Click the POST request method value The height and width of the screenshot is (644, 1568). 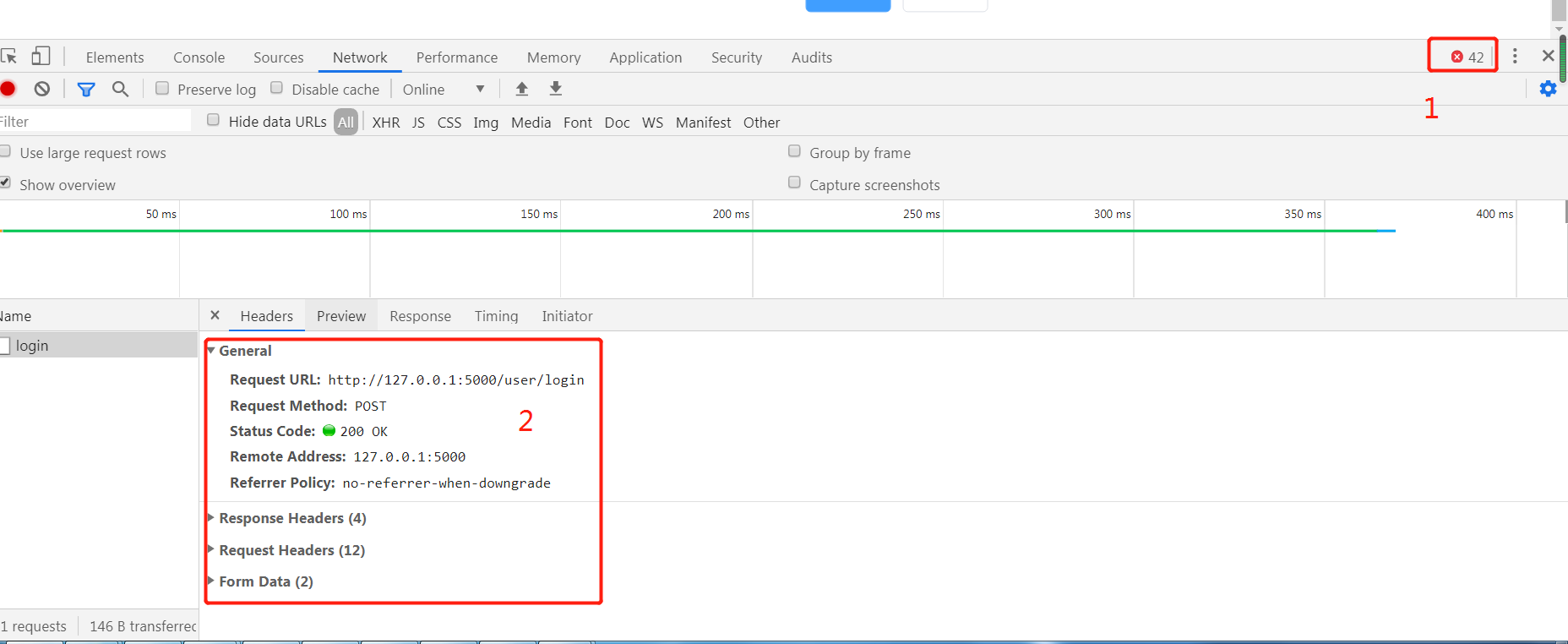click(371, 406)
